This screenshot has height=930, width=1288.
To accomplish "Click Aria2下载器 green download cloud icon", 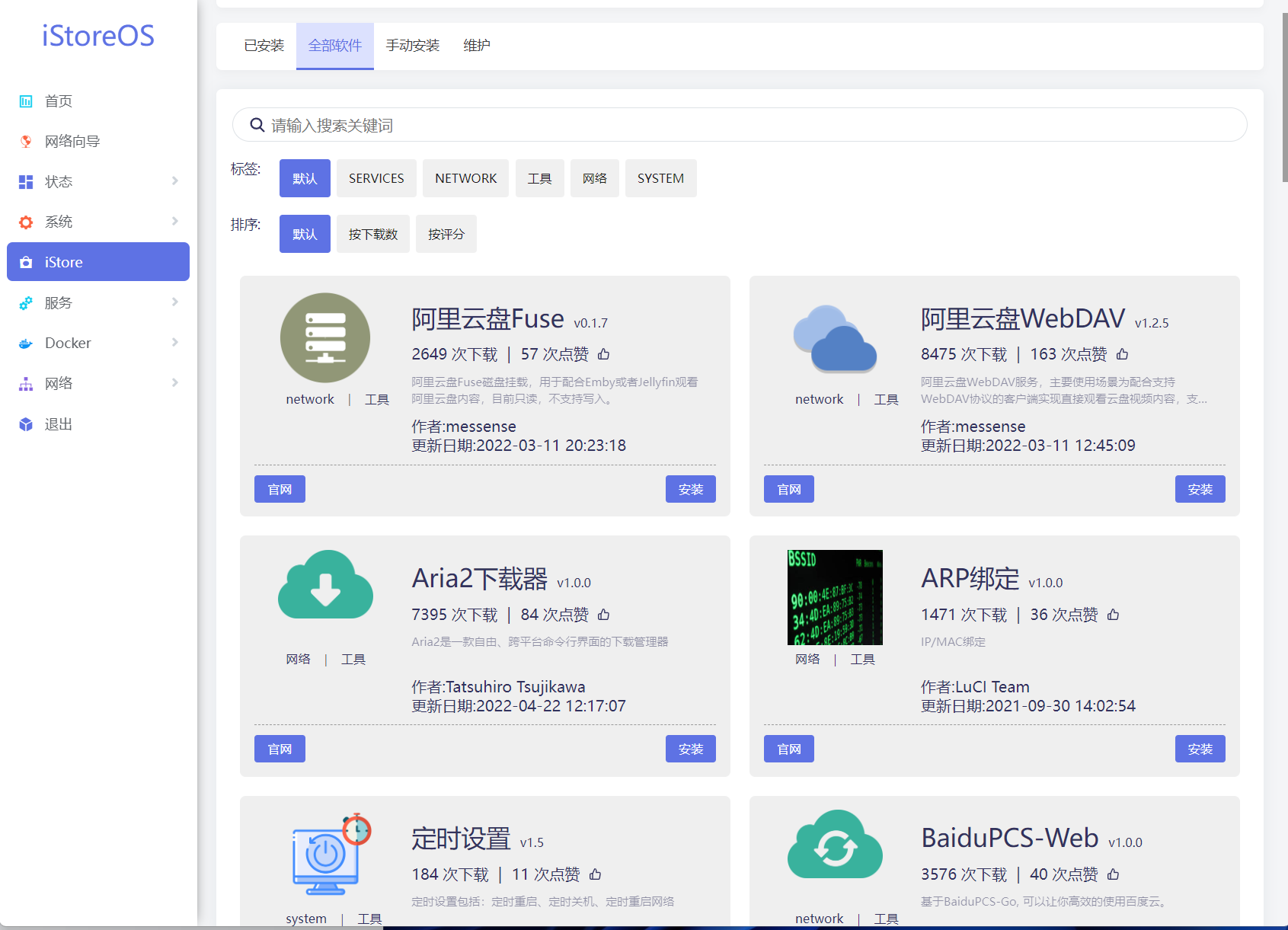I will point(325,585).
